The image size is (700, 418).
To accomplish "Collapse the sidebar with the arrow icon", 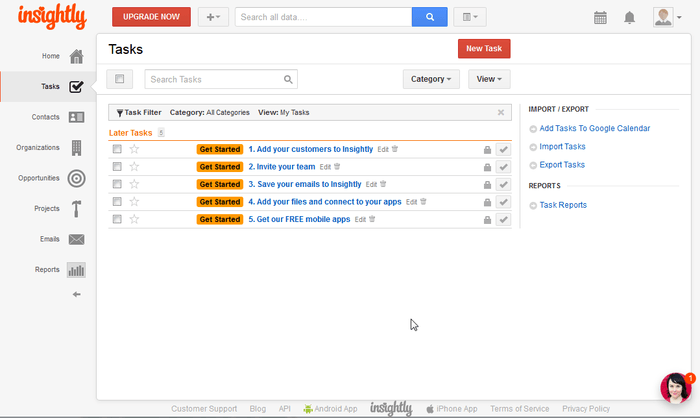I will point(76,294).
